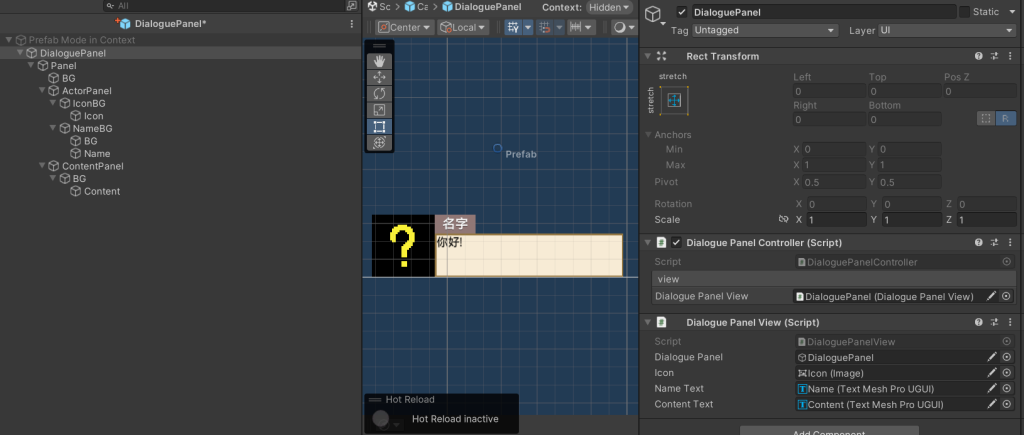Open the anchor presets stretch box
The height and width of the screenshot is (435, 1024).
[x=675, y=100]
